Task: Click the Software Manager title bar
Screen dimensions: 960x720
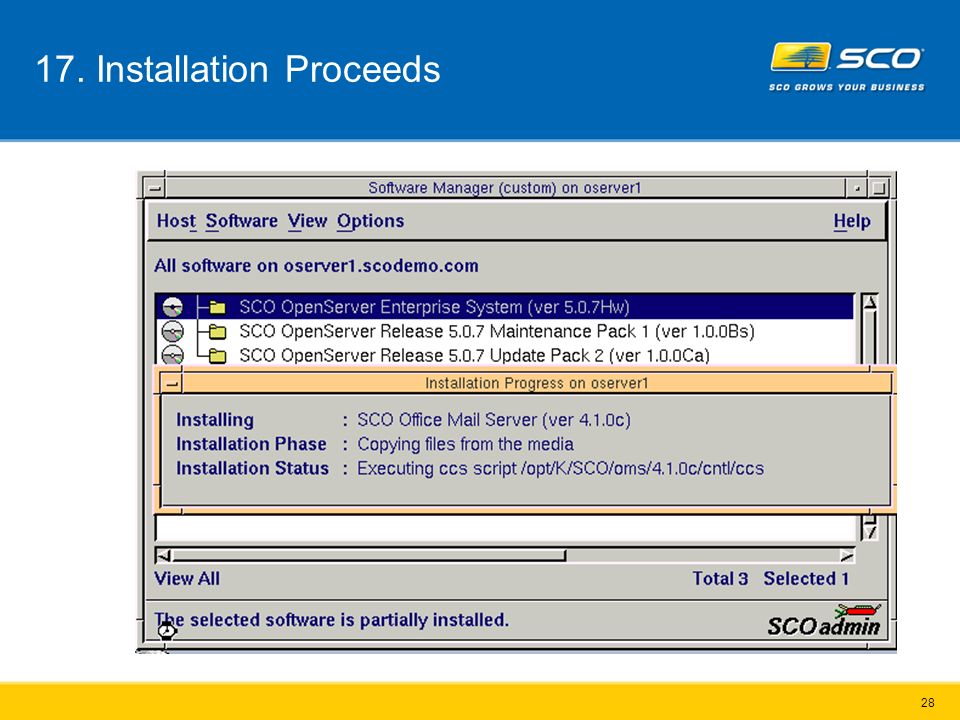Action: (x=505, y=188)
